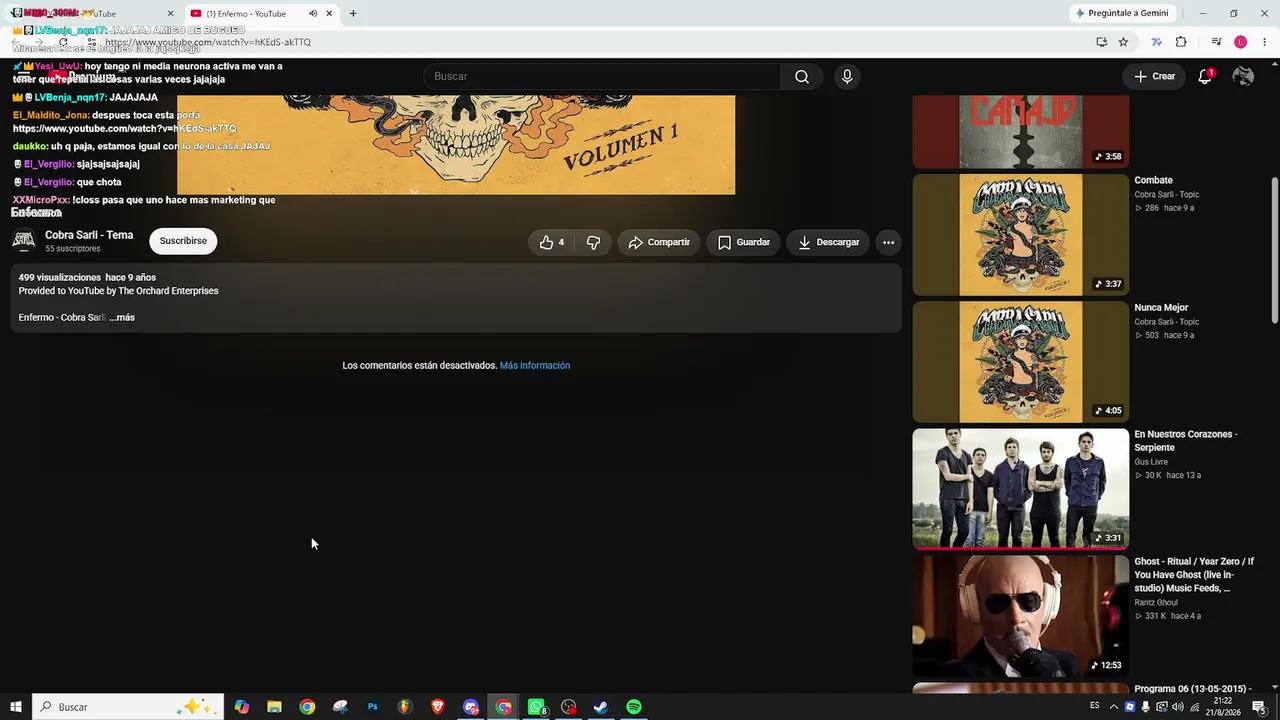
Task: Open Spotify from the taskbar
Action: tap(634, 707)
